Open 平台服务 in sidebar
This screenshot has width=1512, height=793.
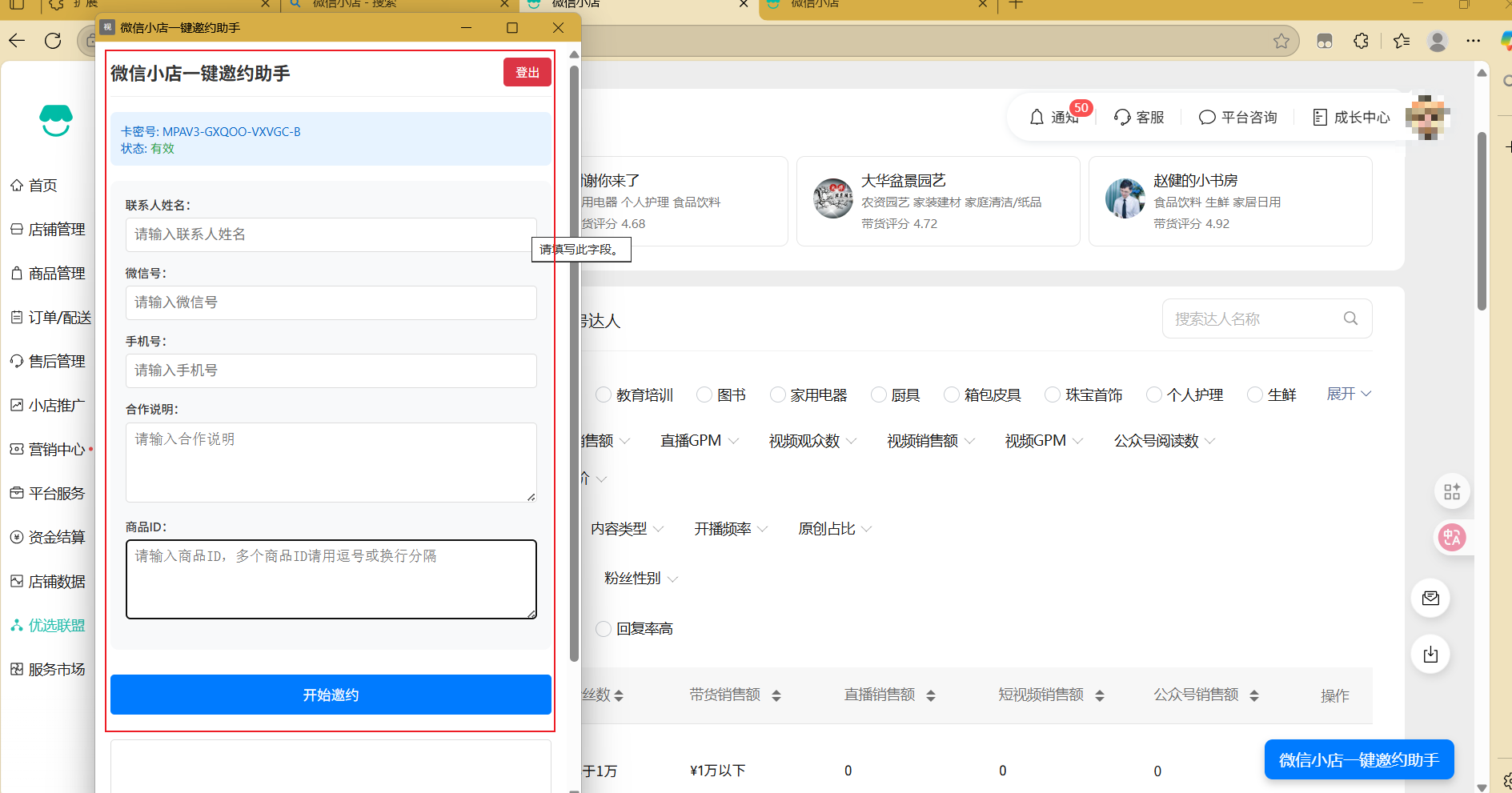pos(48,494)
